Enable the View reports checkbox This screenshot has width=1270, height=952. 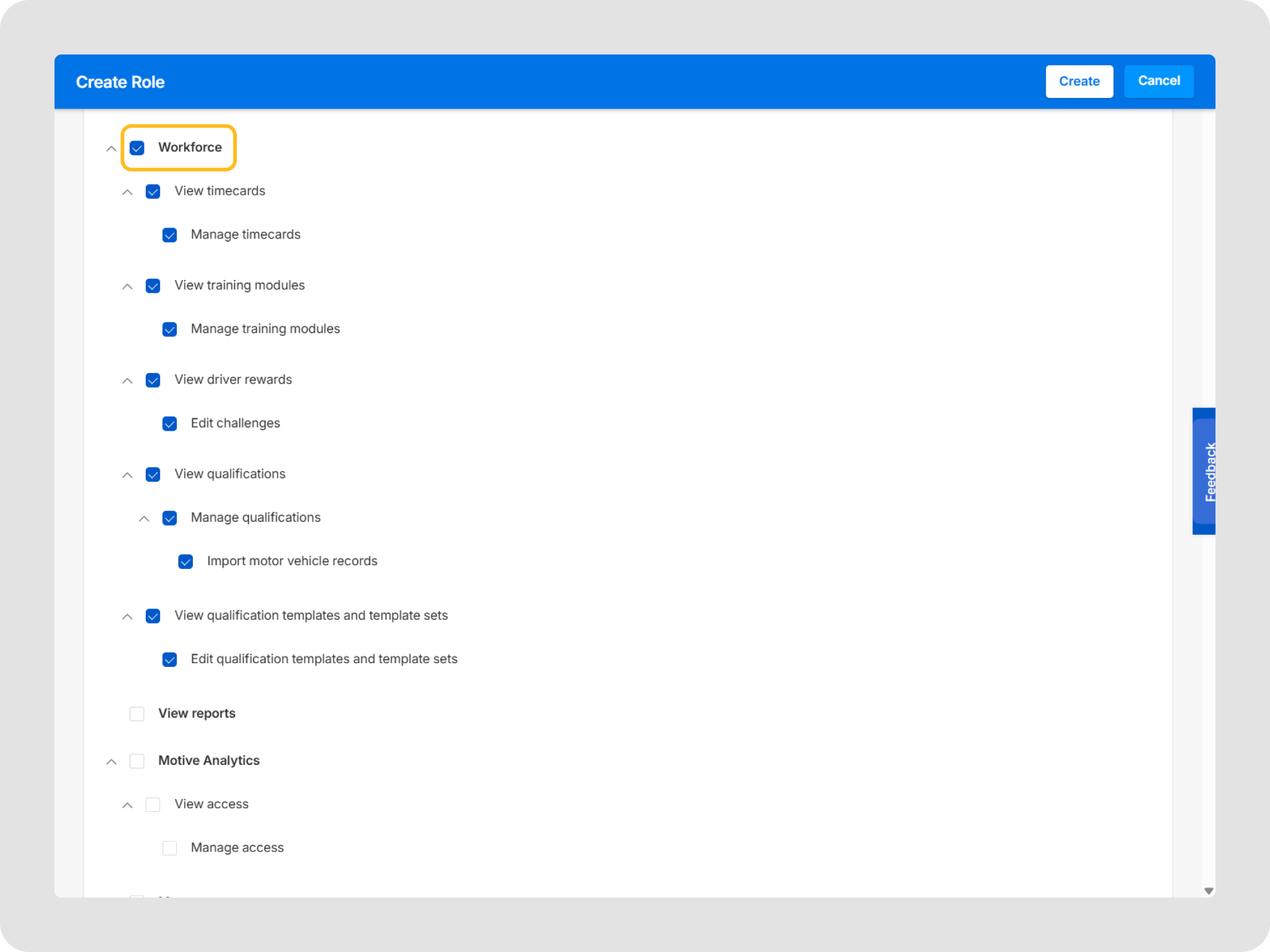pyautogui.click(x=137, y=713)
